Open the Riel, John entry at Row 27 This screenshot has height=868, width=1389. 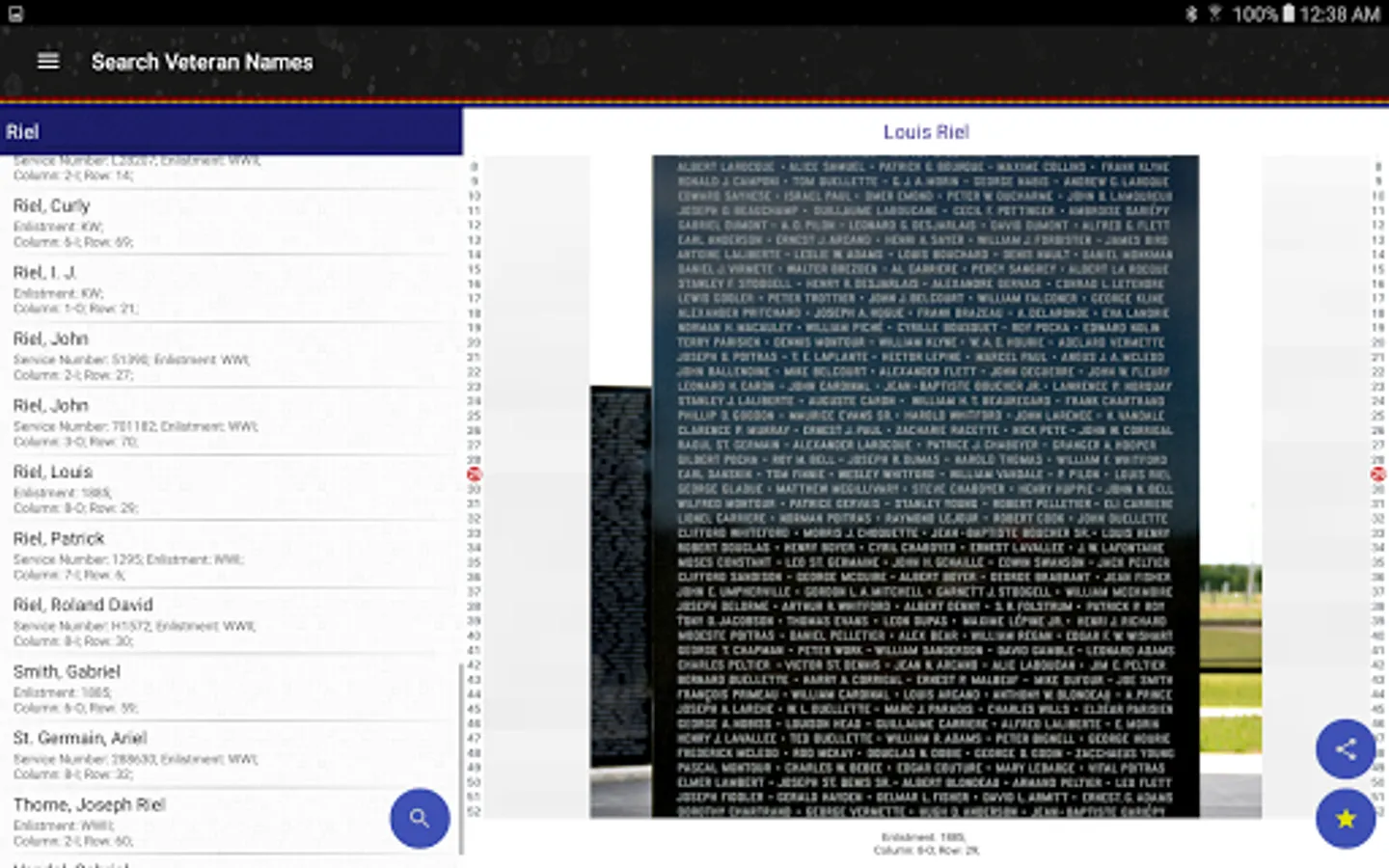[231, 355]
